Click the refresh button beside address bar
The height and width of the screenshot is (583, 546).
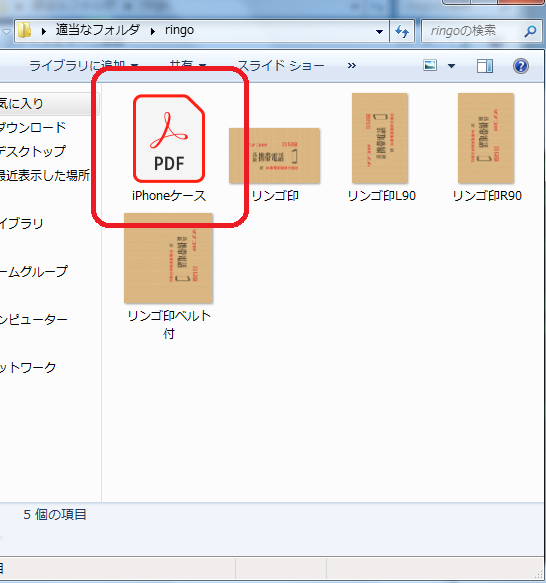coord(402,31)
